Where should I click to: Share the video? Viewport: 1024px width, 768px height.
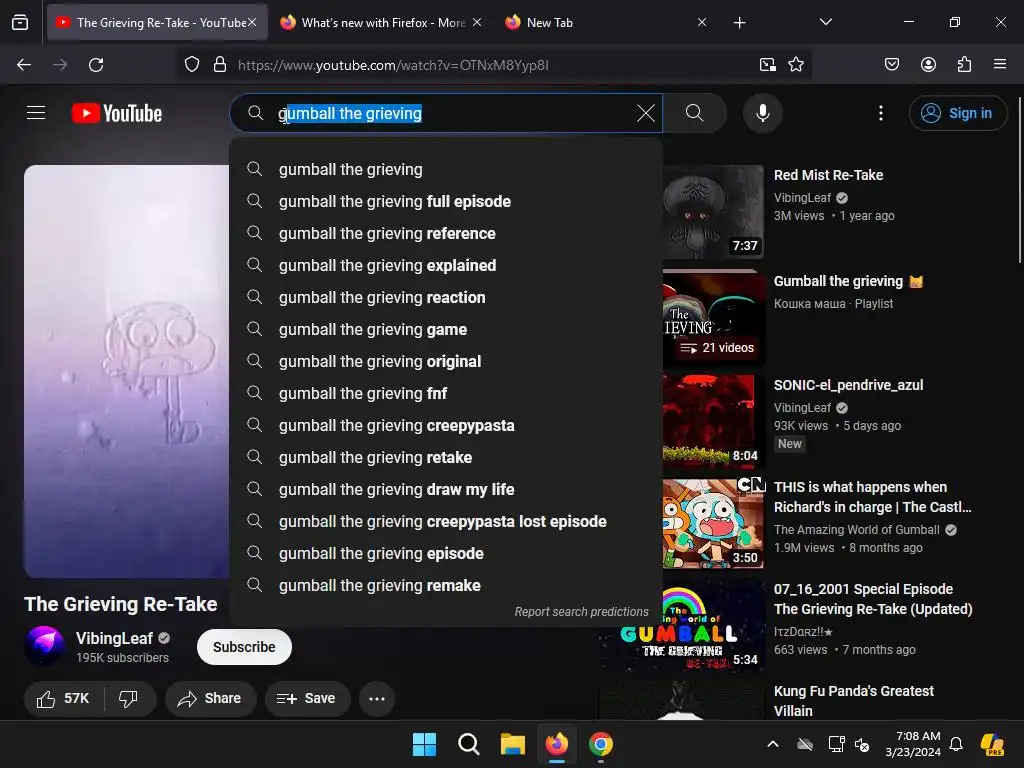pos(210,698)
